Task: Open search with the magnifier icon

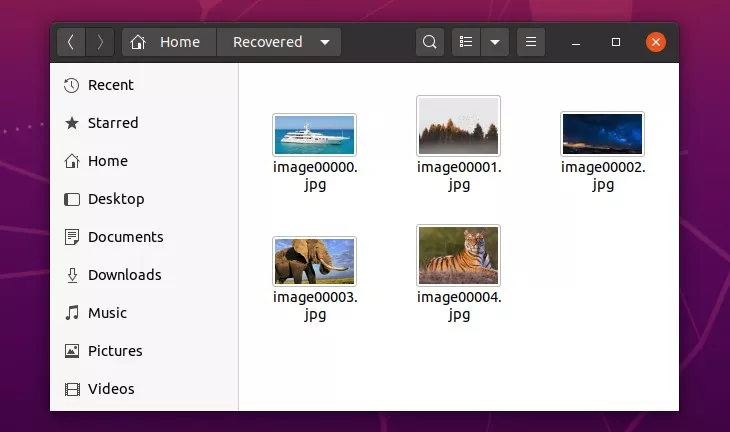Action: click(429, 42)
